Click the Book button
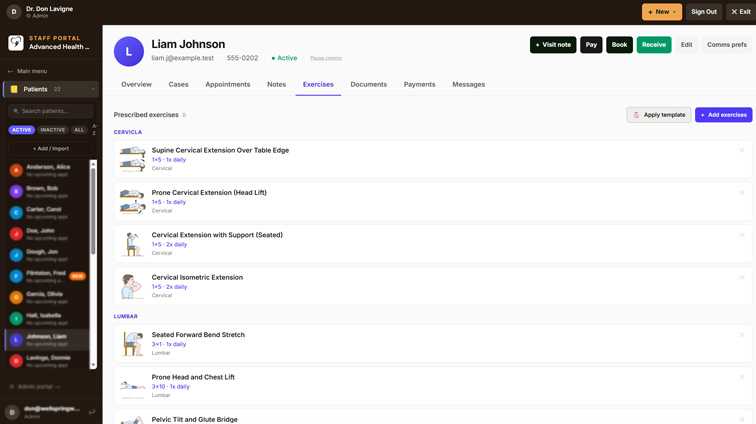Screen dimensions: 756x424 [619, 45]
